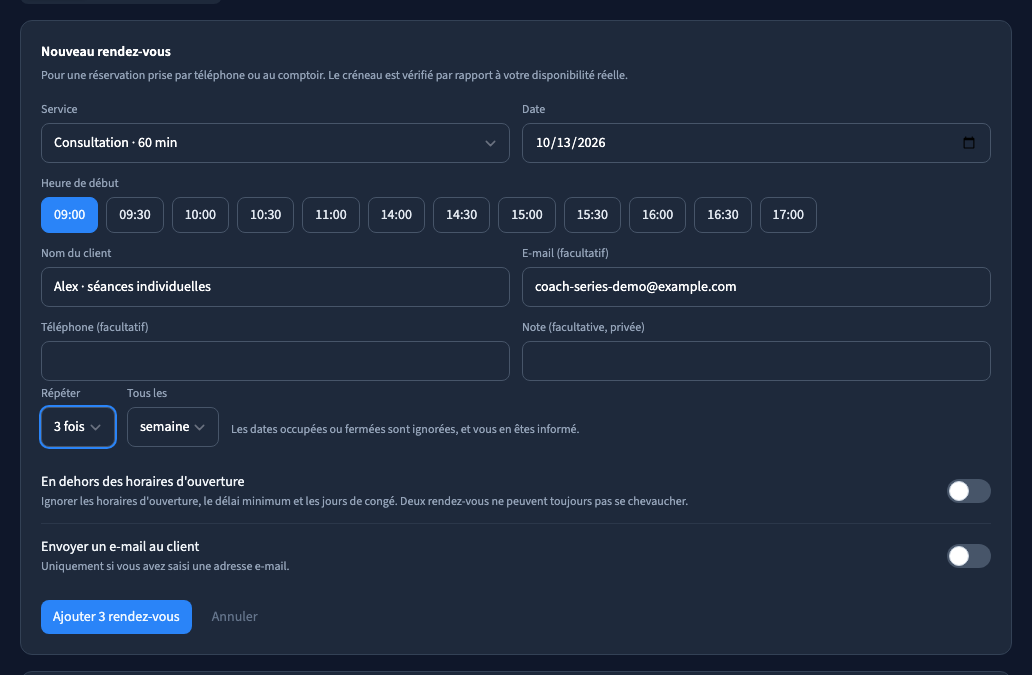Image resolution: width=1032 pixels, height=675 pixels.
Task: Open the 'Tous les' semaine dropdown
Action: coord(172,427)
